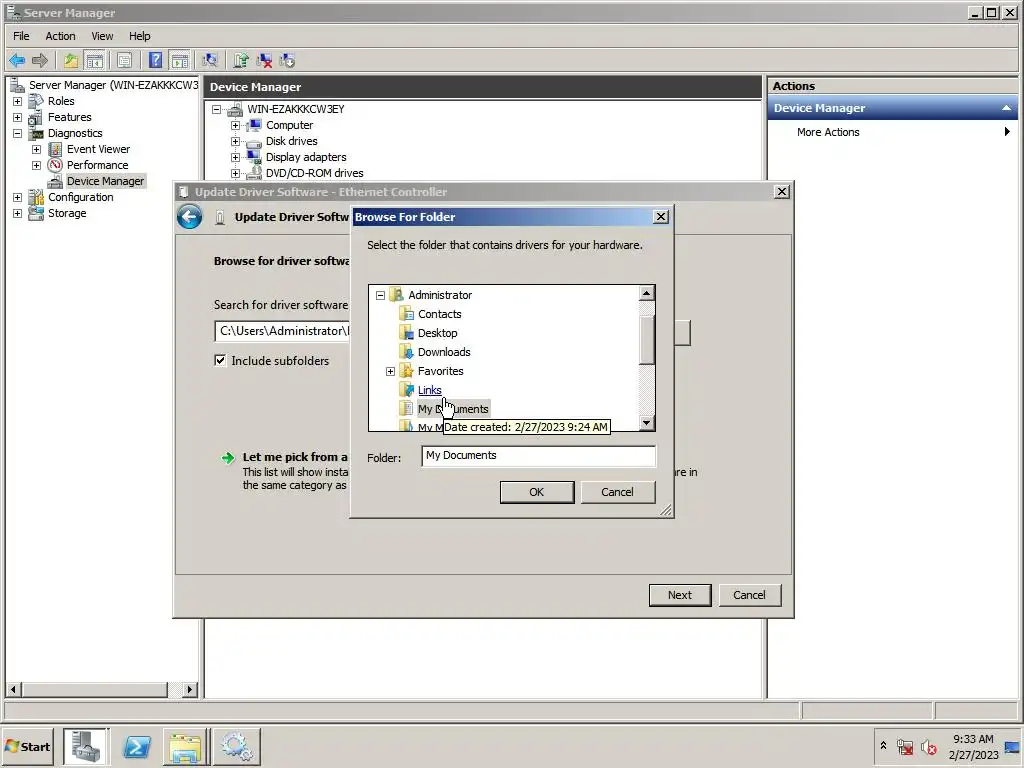Click the folder list scroll-up arrow
Viewport: 1024px width, 768px height.
coord(647,293)
